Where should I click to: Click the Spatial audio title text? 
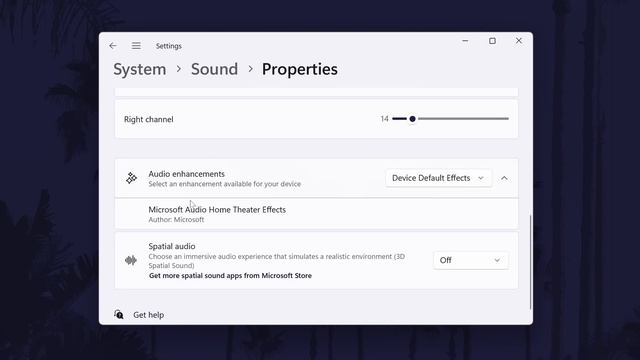(172, 246)
